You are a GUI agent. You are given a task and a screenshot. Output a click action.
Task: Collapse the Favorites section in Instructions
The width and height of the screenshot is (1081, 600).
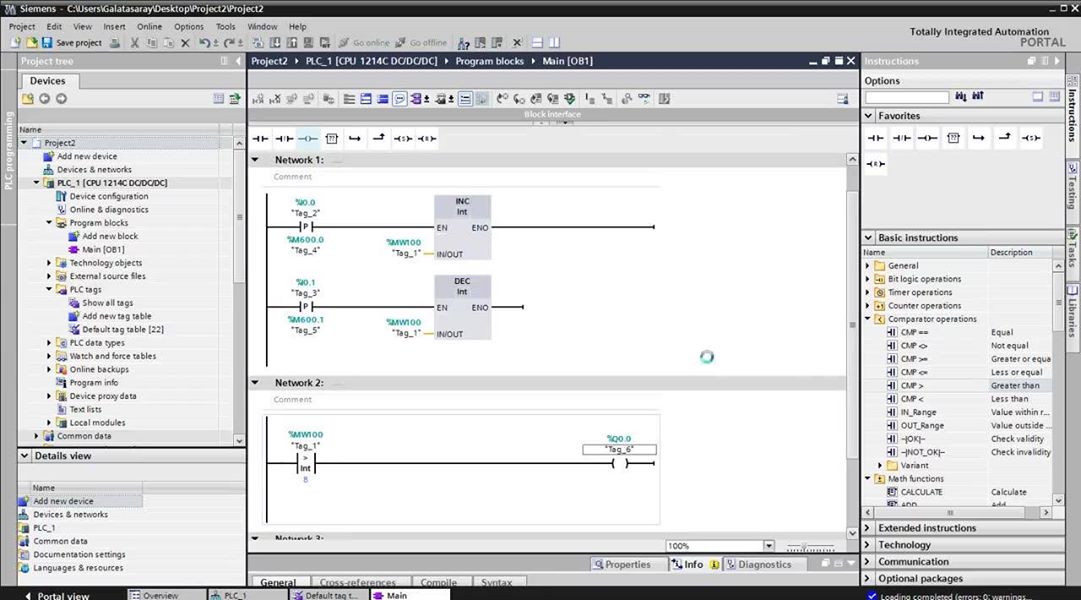869,116
